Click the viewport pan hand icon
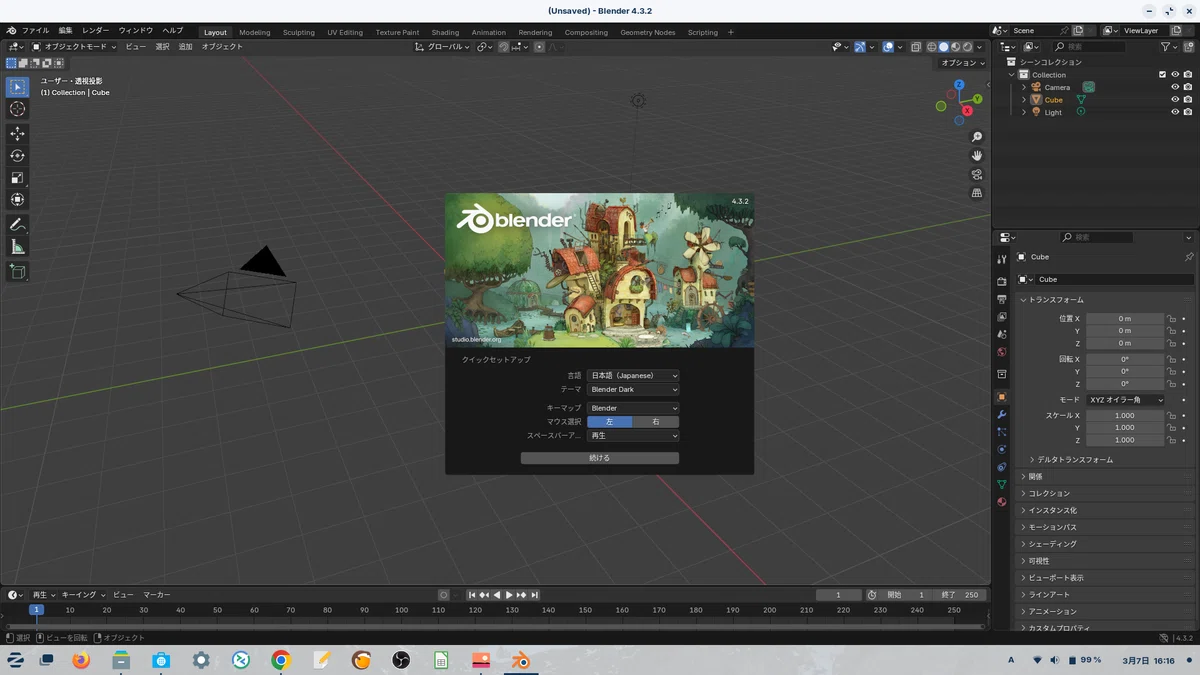The height and width of the screenshot is (675, 1200). point(977,156)
